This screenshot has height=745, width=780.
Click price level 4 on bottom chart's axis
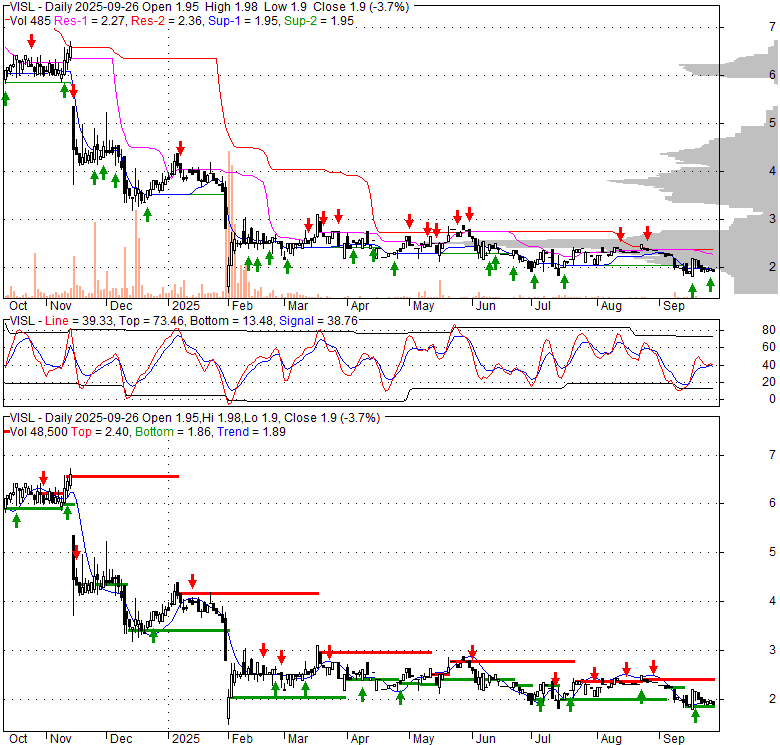tap(772, 601)
